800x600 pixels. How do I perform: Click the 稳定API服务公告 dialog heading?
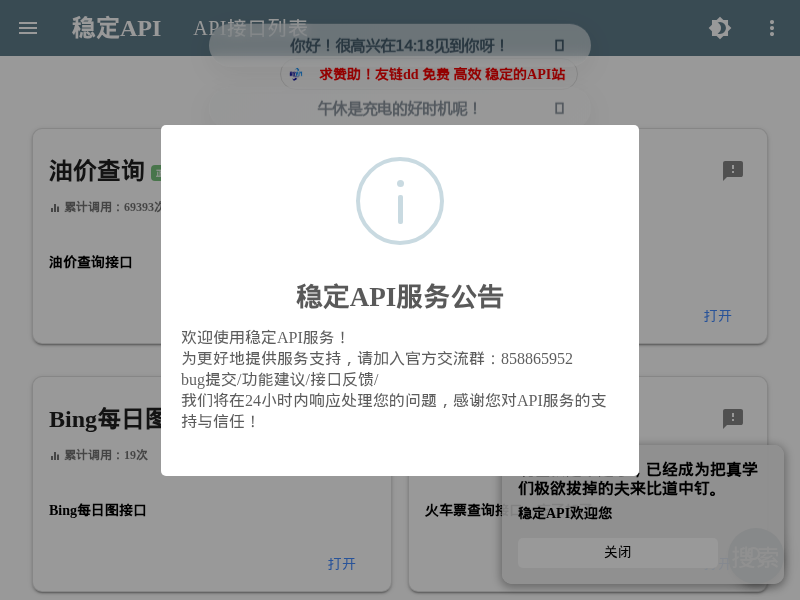coord(400,297)
